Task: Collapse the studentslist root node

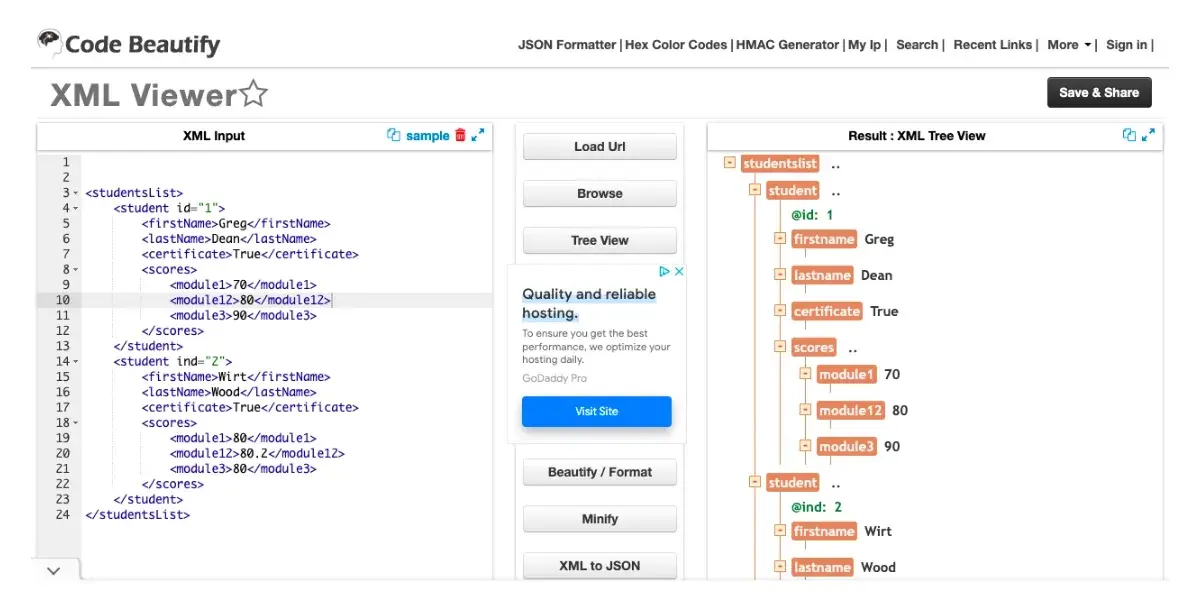Action: click(x=730, y=163)
